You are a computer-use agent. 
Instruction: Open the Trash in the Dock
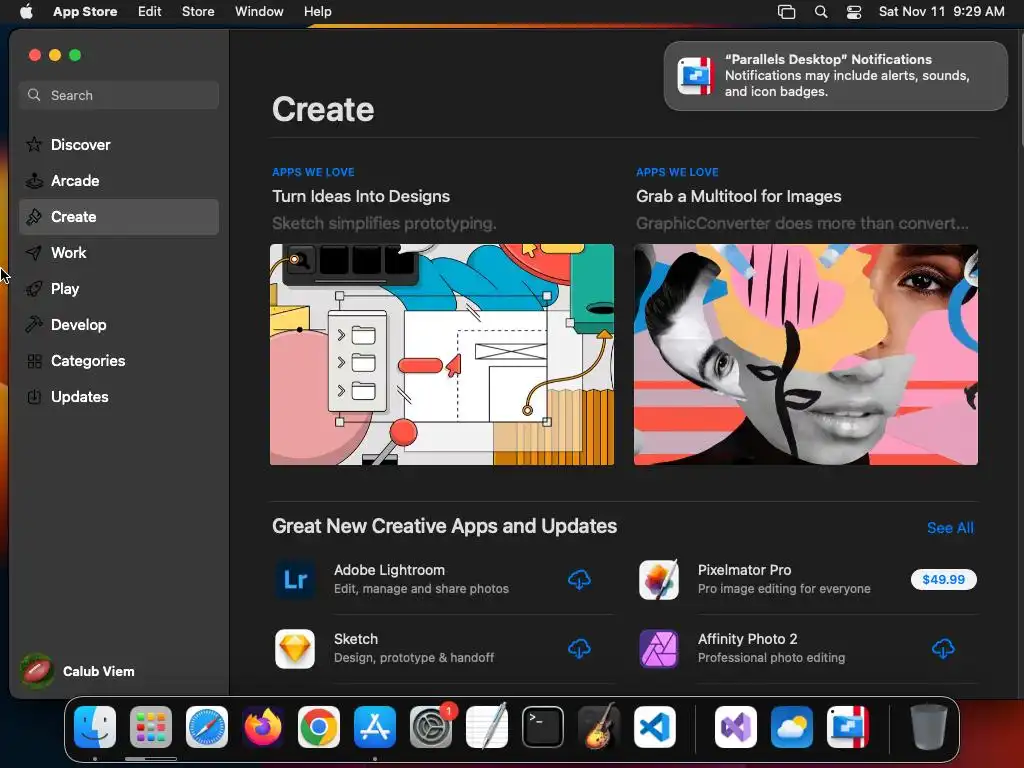pos(929,727)
